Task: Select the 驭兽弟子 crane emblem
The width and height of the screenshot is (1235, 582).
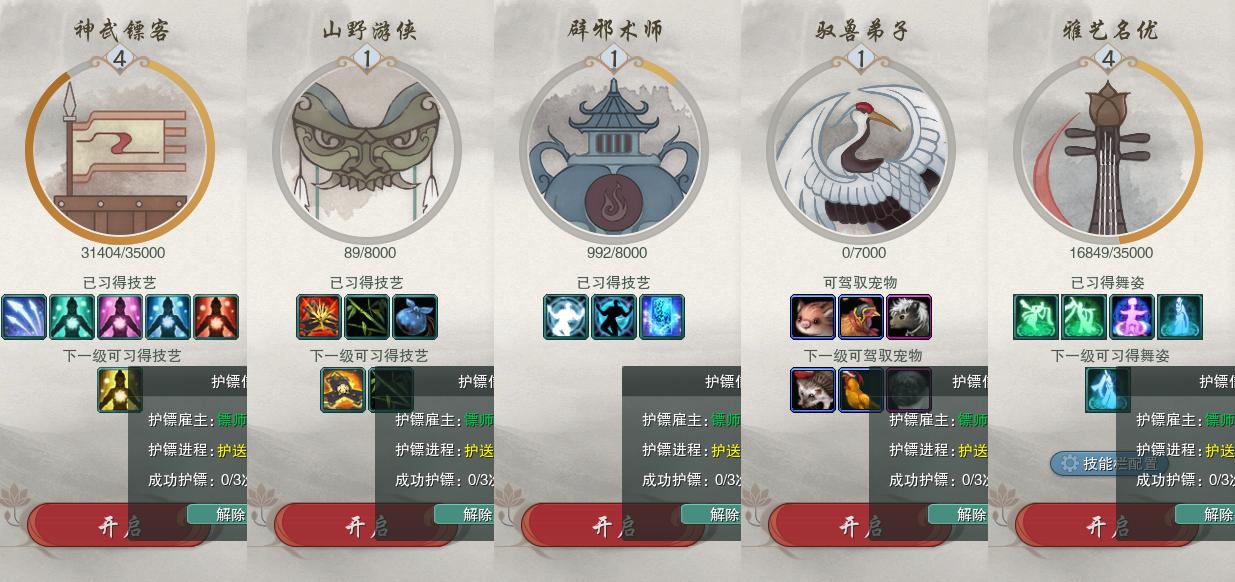Action: pos(861,149)
